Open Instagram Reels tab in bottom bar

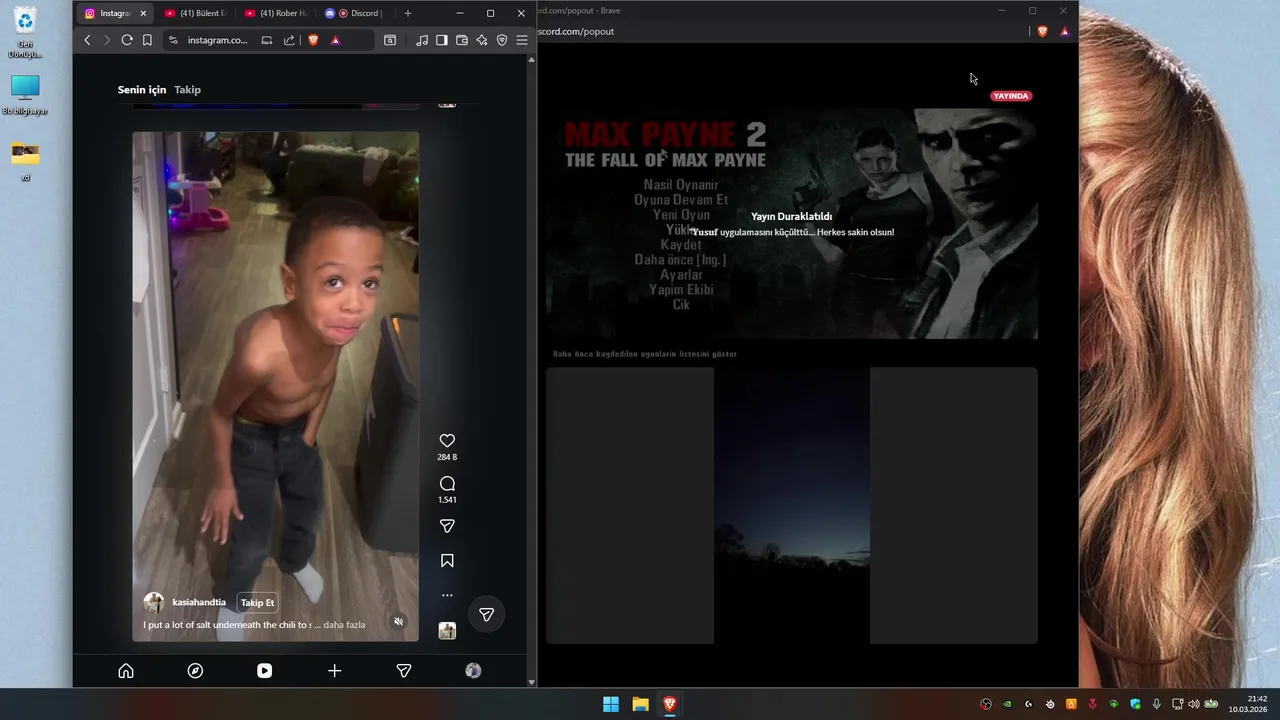264,671
